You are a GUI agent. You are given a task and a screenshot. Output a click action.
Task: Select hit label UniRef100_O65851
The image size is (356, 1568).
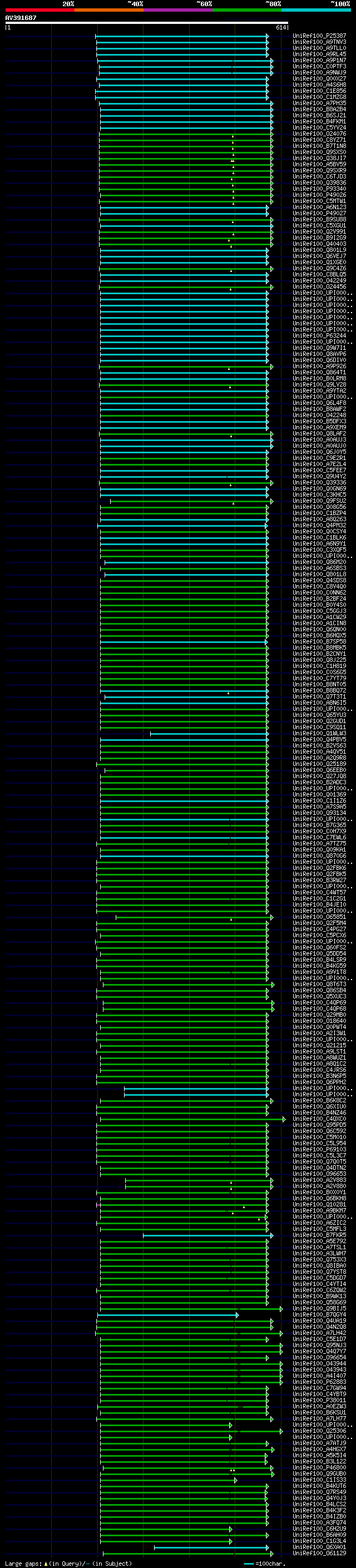tap(319, 917)
